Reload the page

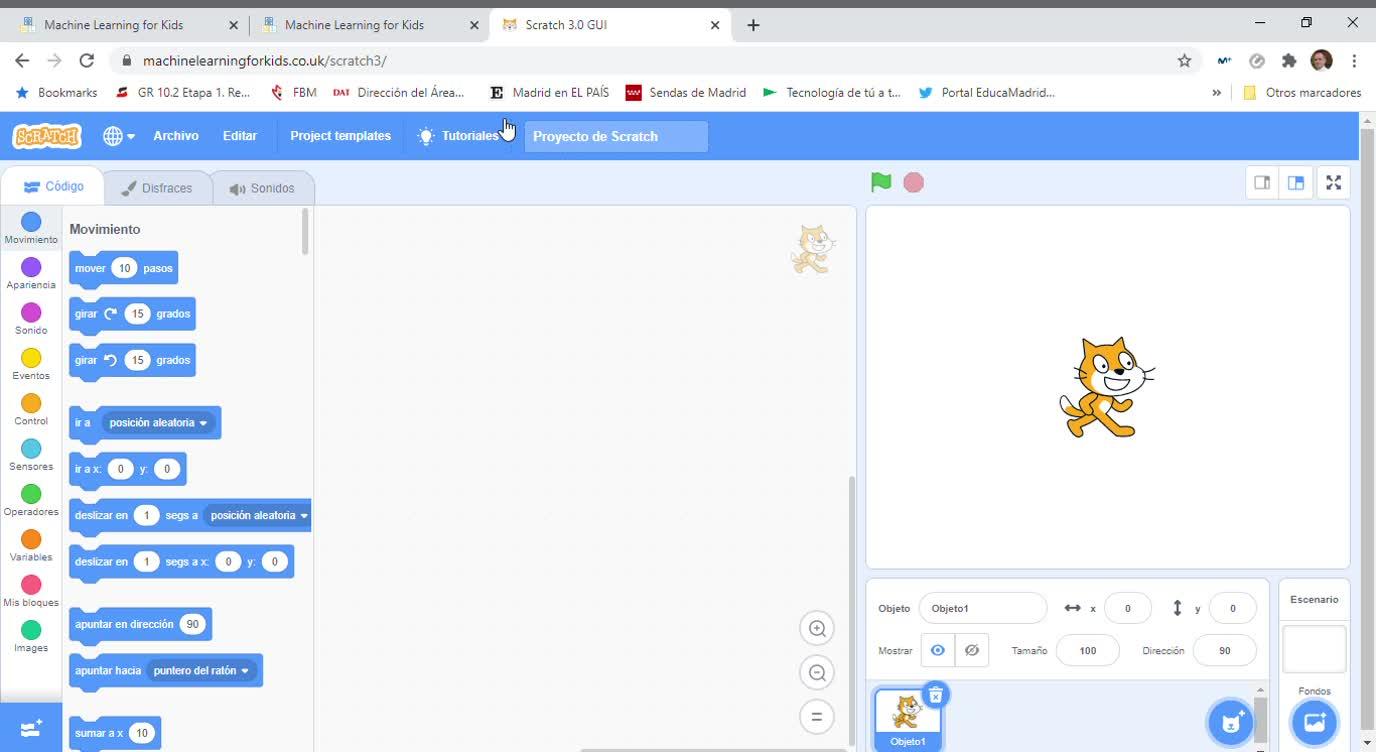pos(87,61)
